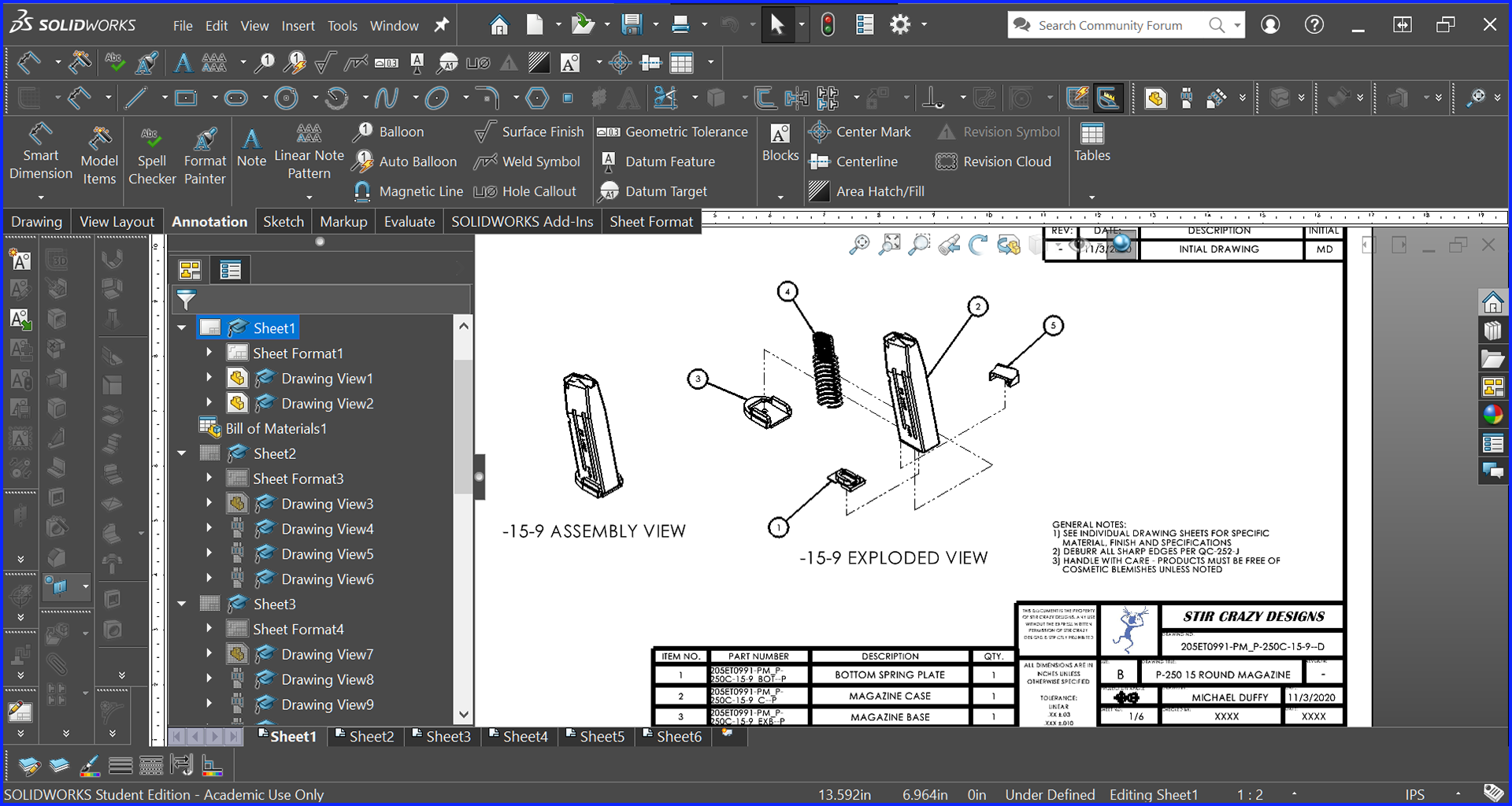Open Design Library in task pane
This screenshot has height=806, width=1512.
click(1492, 330)
